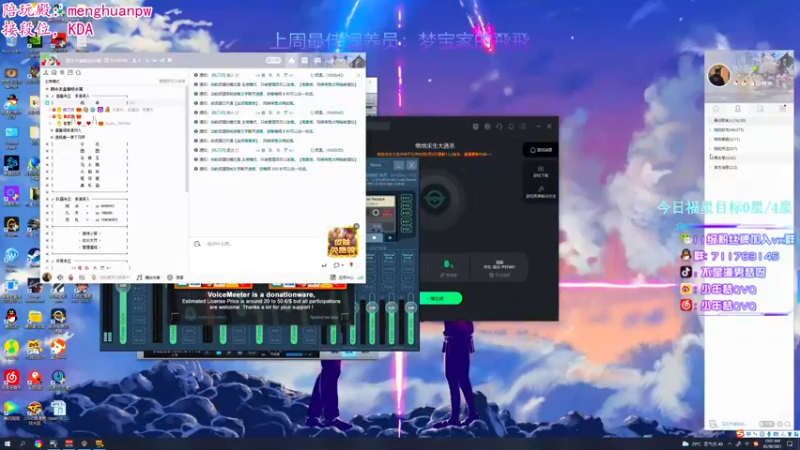Viewport: 800px width, 450px height.
Task: Toggle the A3 bus button in VoiceMeeter
Action: click(x=406, y=213)
